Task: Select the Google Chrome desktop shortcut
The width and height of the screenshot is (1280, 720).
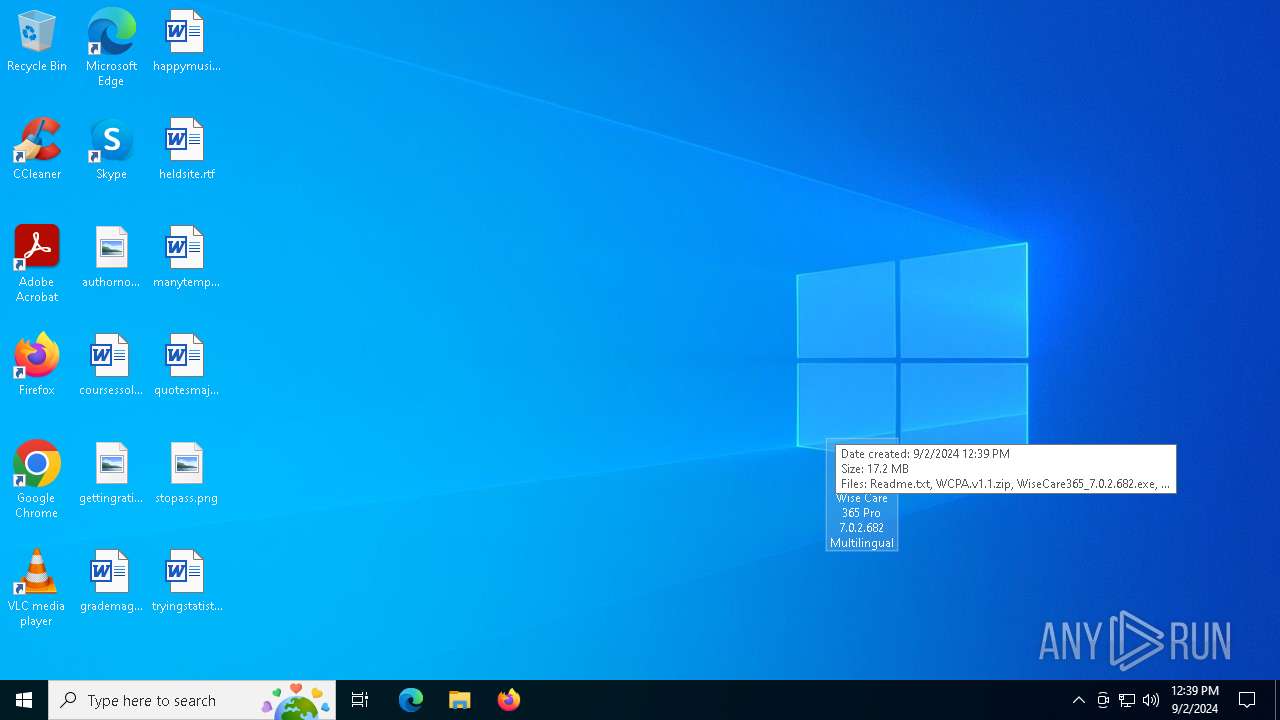Action: 37,480
